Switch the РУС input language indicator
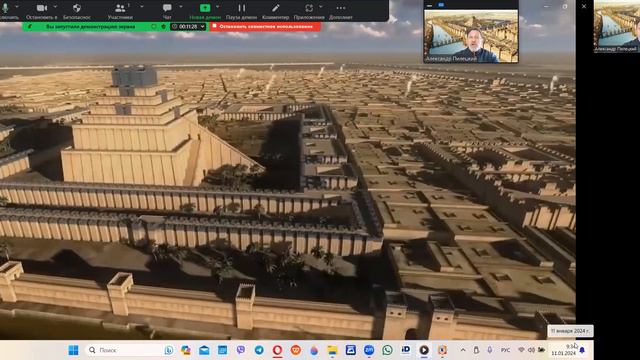This screenshot has height=360, width=640. 505,350
